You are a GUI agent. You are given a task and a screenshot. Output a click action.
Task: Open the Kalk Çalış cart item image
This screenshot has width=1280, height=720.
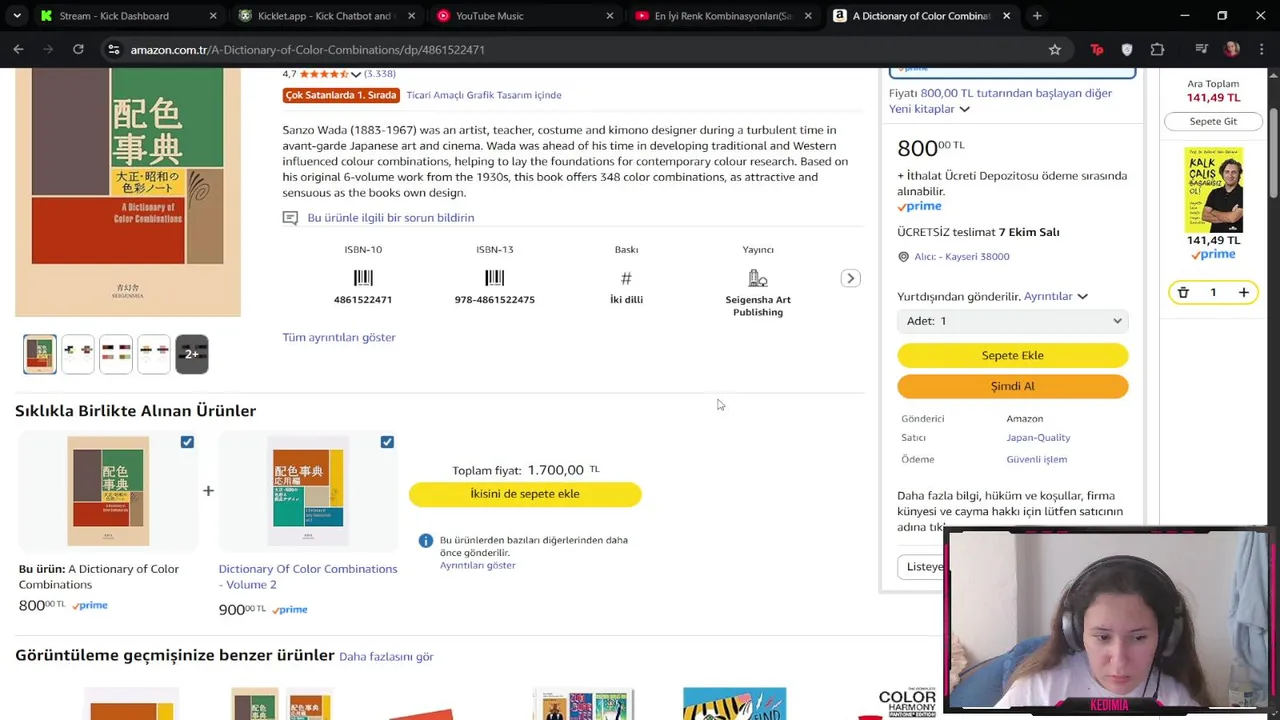(1213, 190)
